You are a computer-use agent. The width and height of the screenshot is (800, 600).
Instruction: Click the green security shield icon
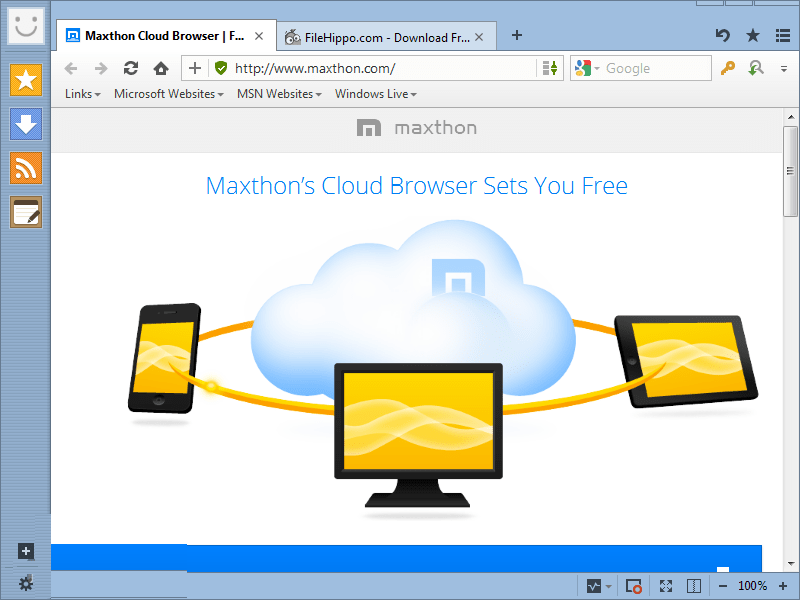(x=221, y=68)
